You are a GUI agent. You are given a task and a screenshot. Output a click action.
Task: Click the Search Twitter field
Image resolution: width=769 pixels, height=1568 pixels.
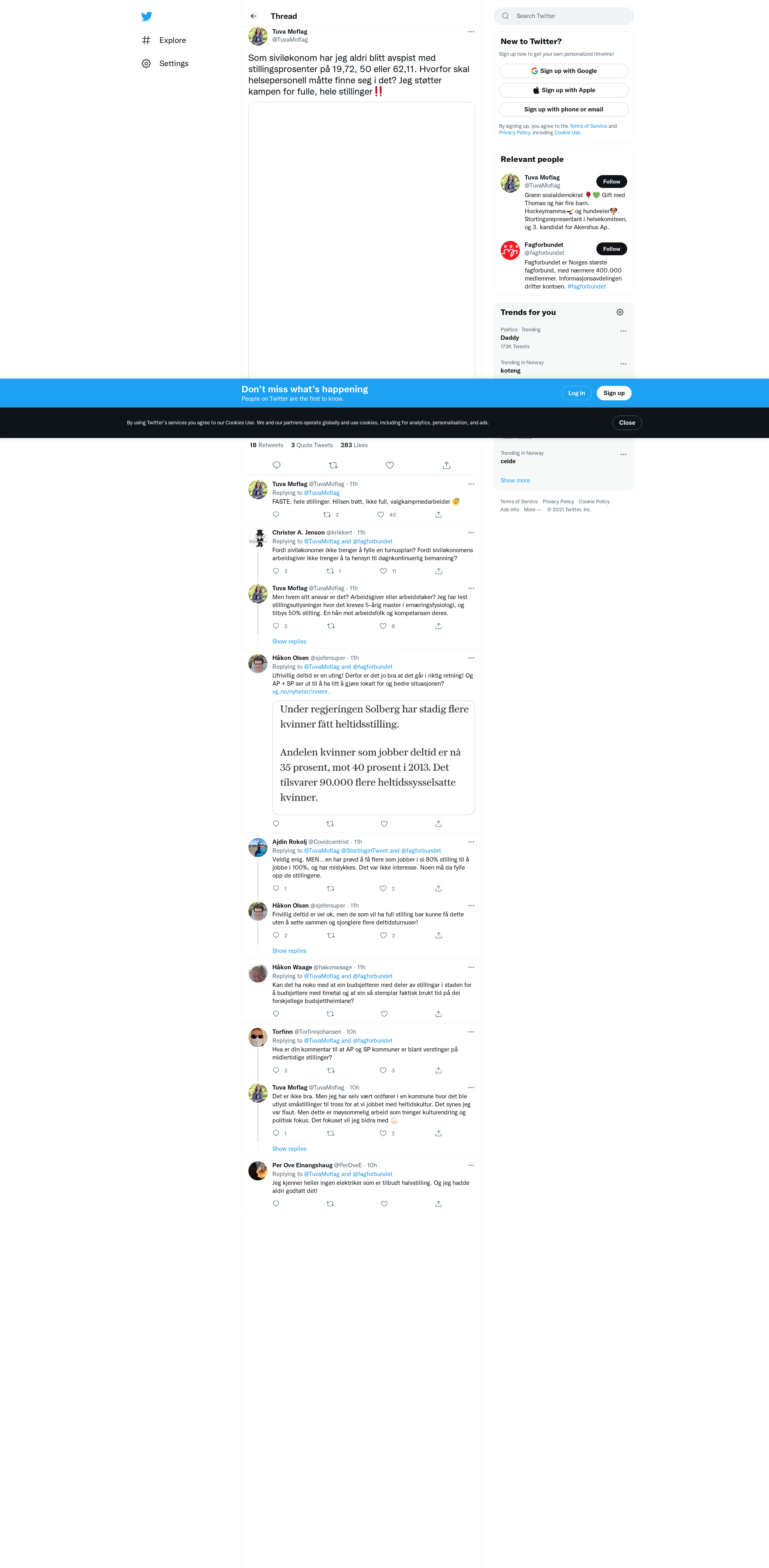point(564,16)
